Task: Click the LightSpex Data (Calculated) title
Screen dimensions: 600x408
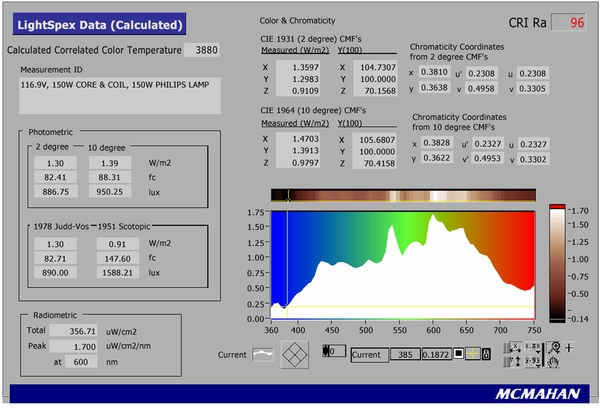Action: tap(99, 24)
